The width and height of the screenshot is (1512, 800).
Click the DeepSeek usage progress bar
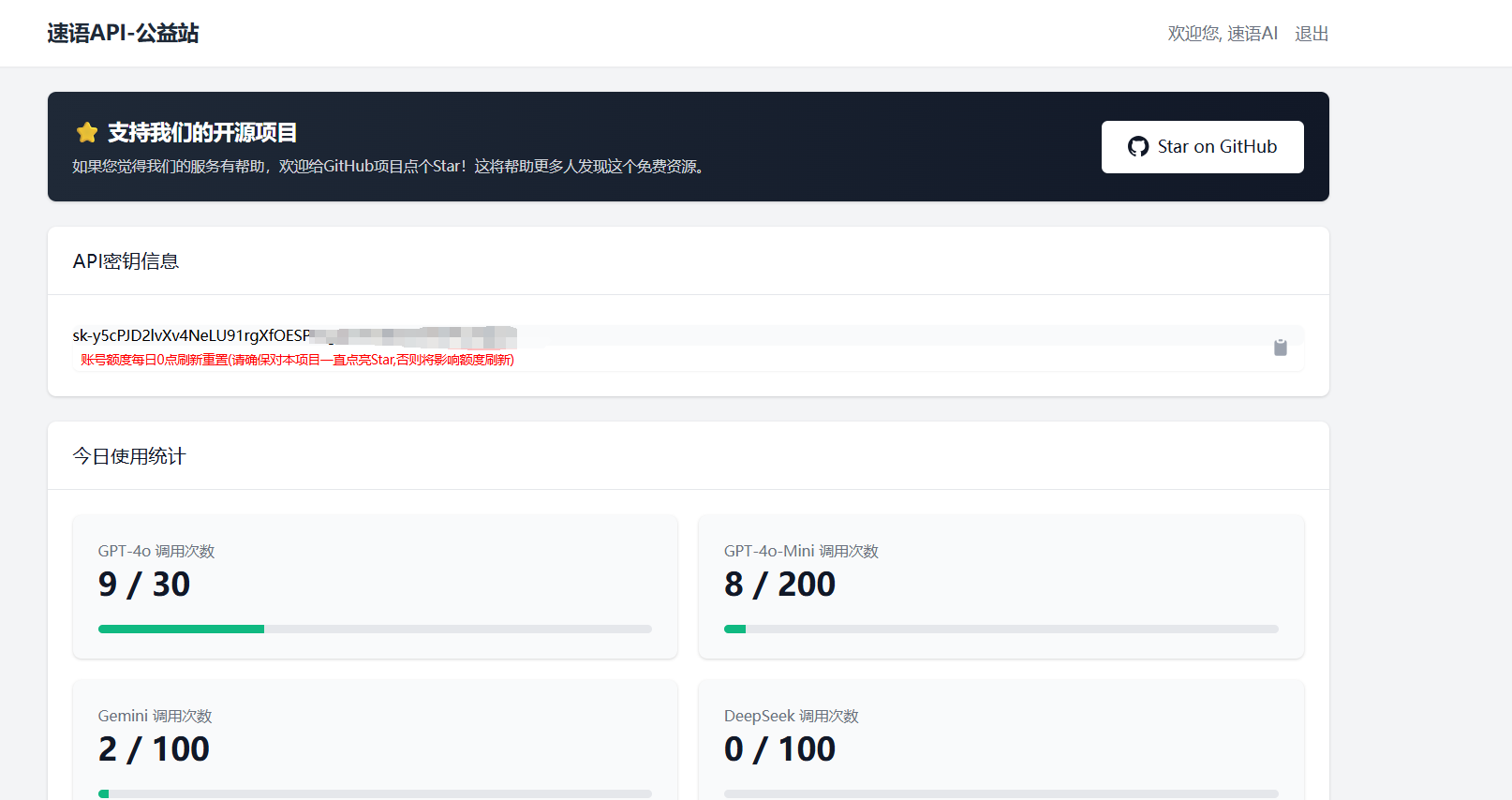(1001, 793)
